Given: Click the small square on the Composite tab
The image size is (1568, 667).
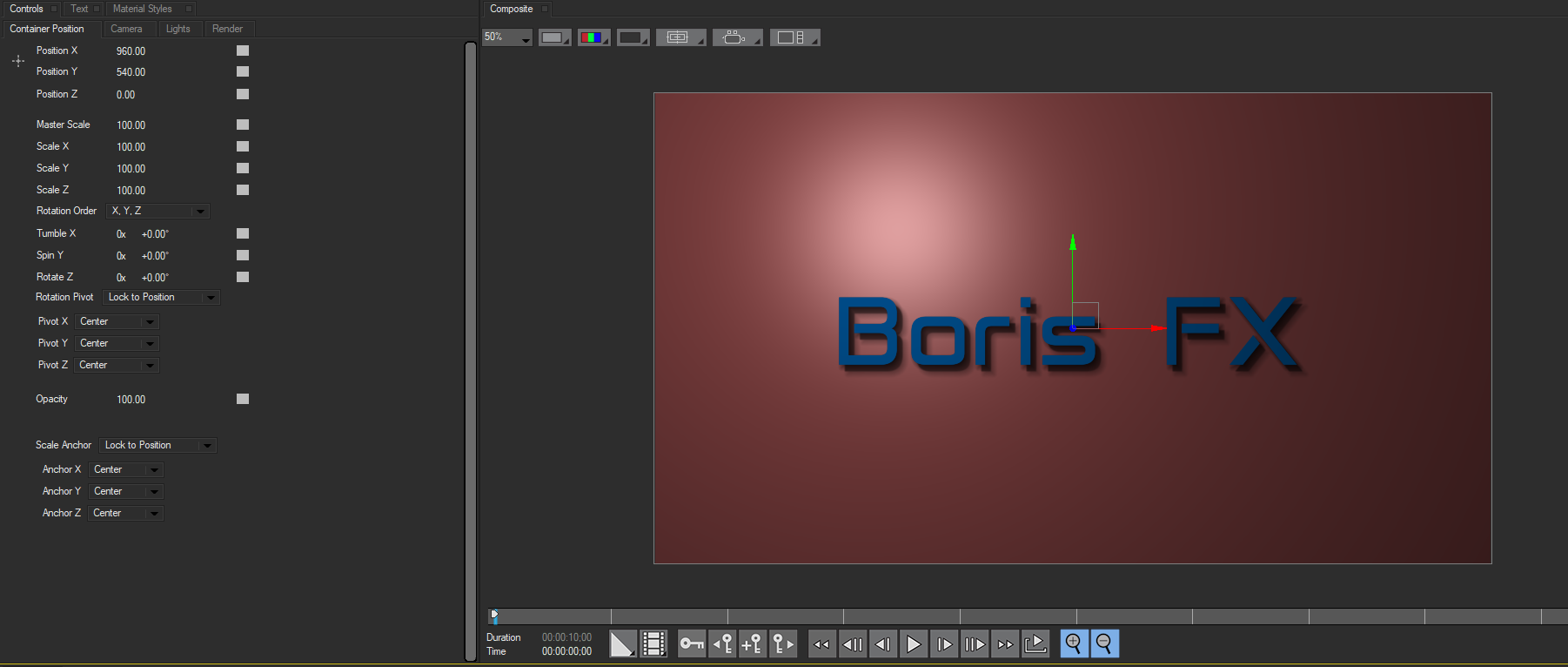Looking at the screenshot, I should pyautogui.click(x=545, y=9).
